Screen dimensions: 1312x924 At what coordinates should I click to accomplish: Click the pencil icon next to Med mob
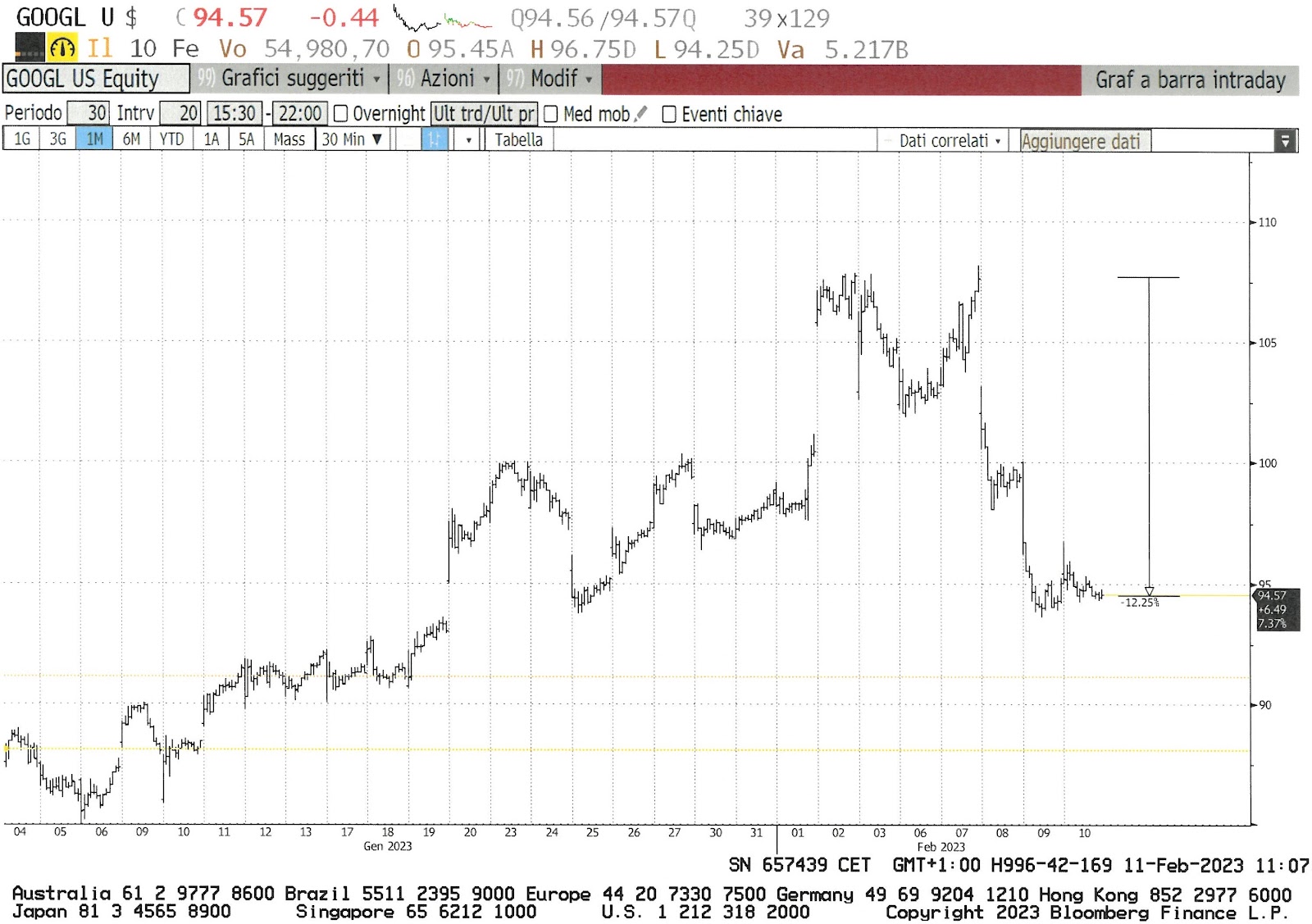point(641,114)
